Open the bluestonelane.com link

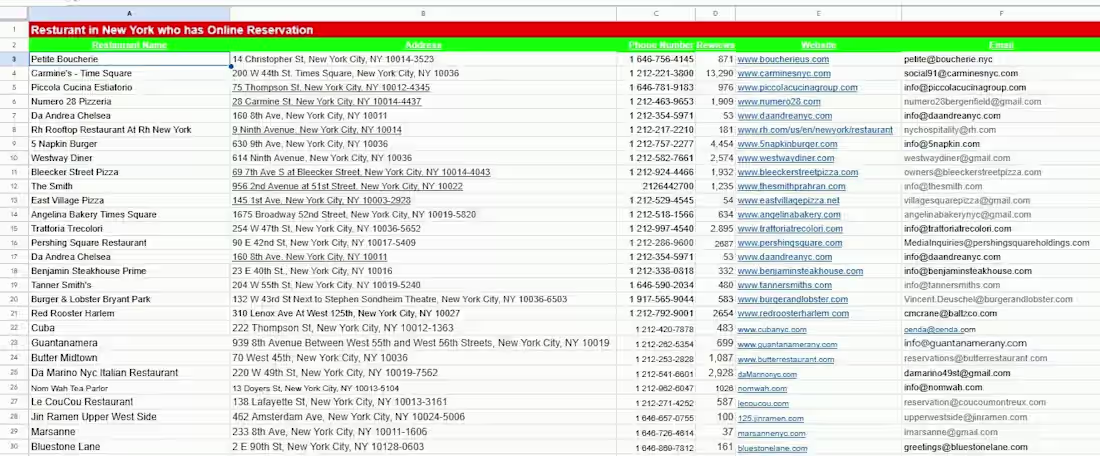point(772,449)
